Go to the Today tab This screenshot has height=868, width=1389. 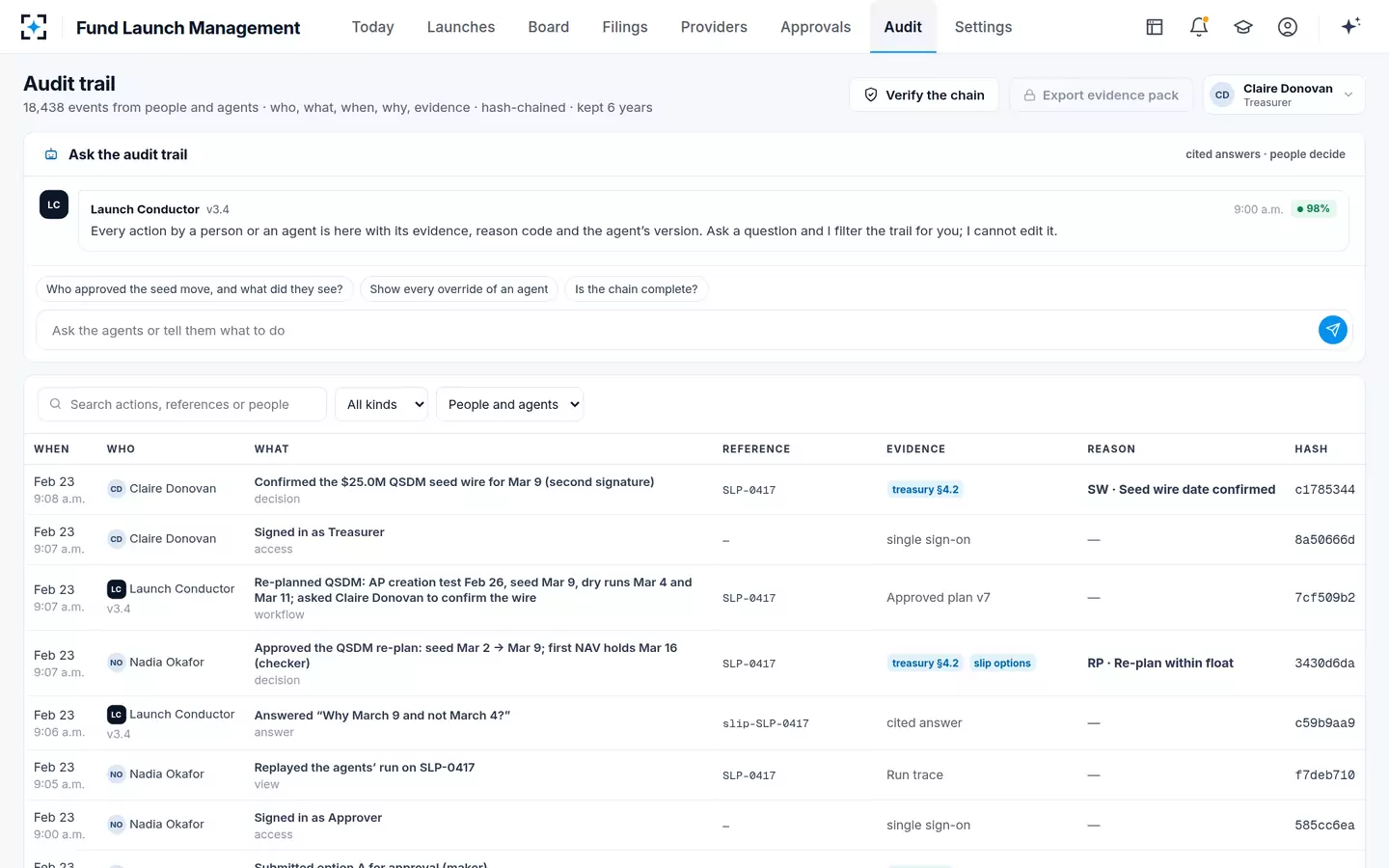click(x=372, y=27)
